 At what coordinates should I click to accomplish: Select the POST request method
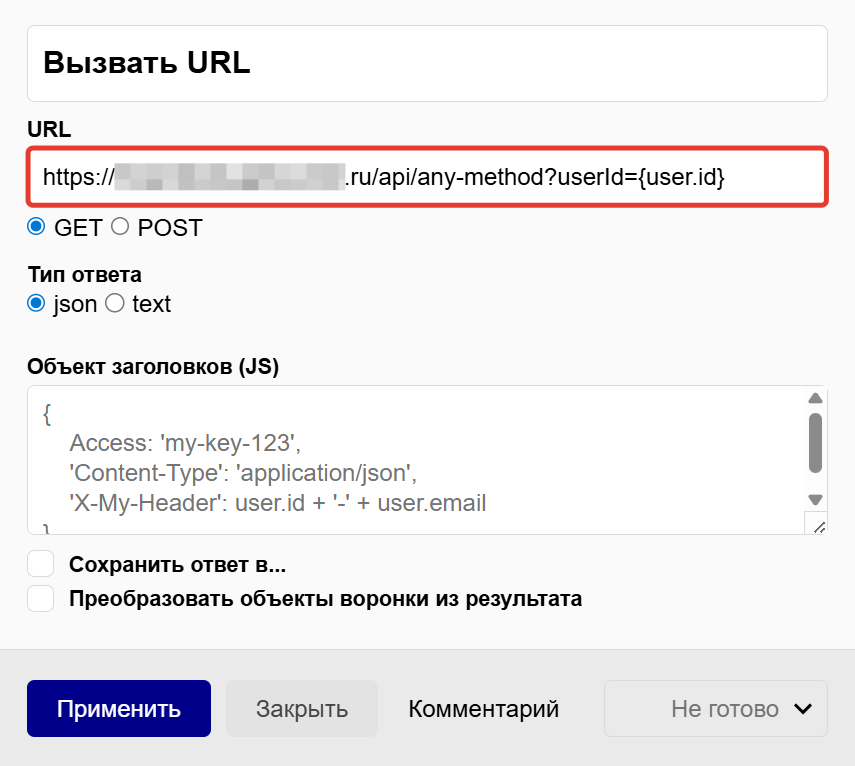click(120, 227)
